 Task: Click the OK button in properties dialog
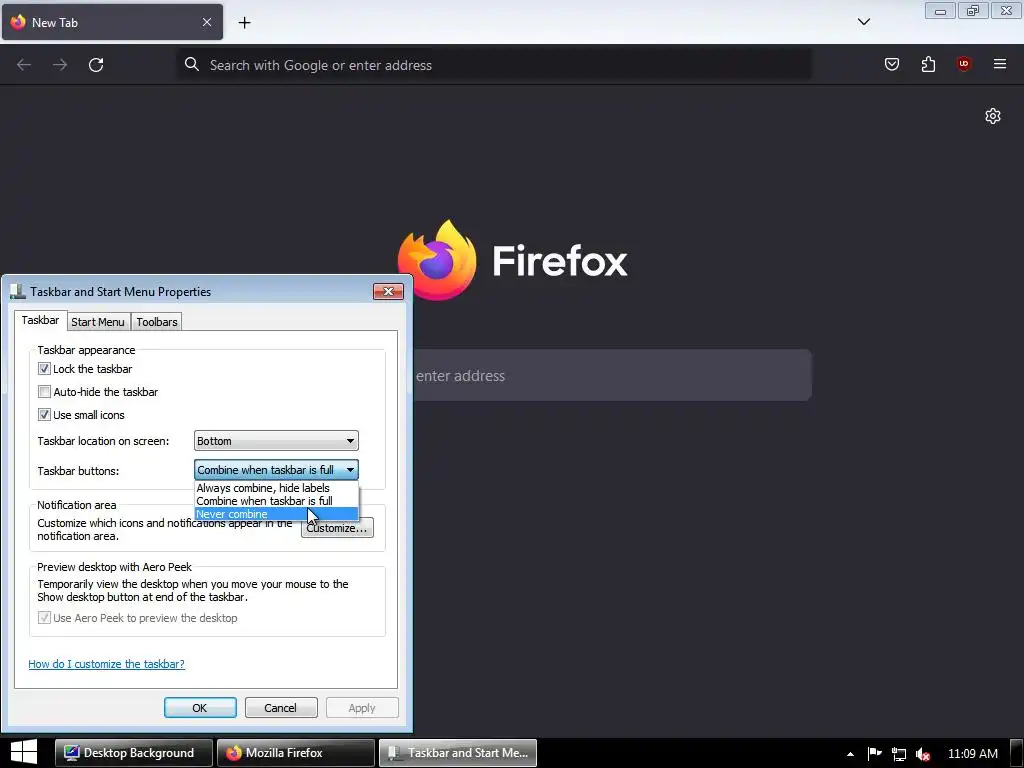tap(200, 708)
